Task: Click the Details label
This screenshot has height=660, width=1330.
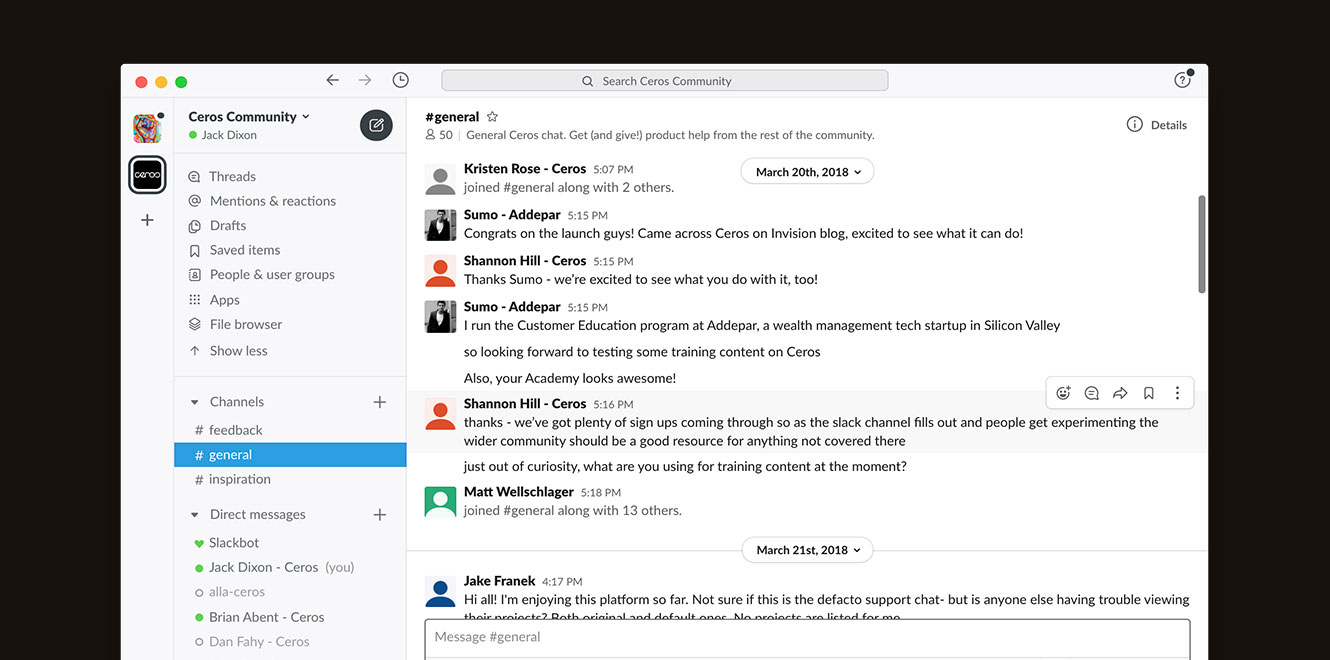Action: coord(1169,125)
